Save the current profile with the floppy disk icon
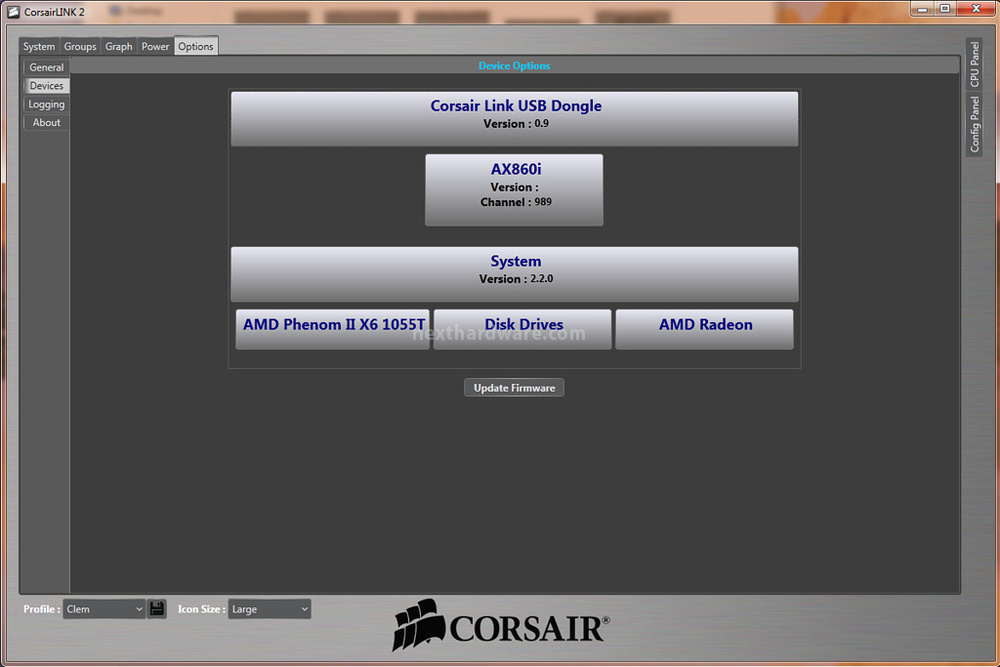 coord(157,609)
